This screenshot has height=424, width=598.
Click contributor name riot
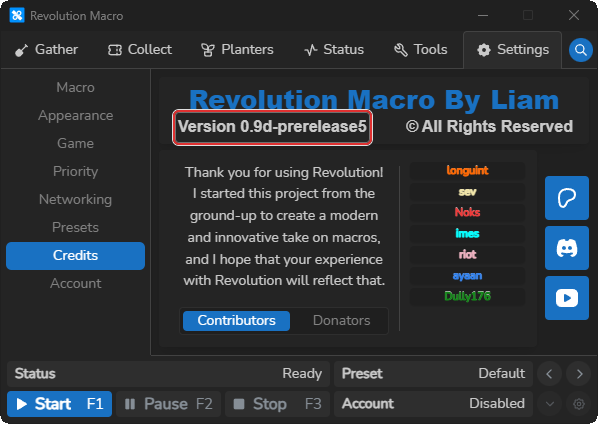[467, 254]
